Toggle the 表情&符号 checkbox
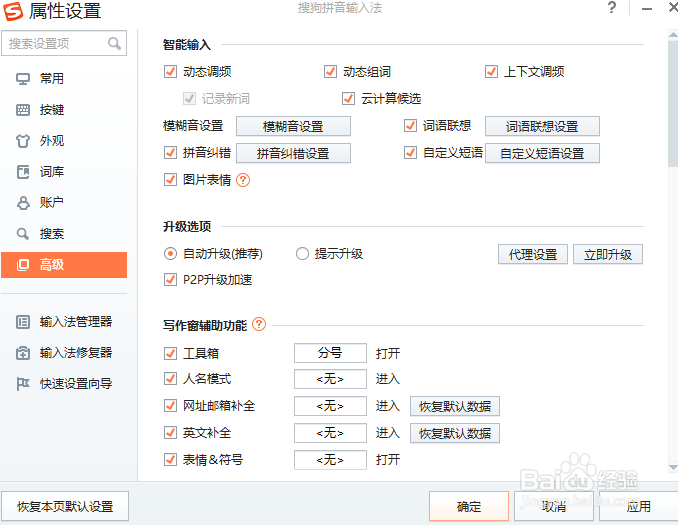 point(170,460)
